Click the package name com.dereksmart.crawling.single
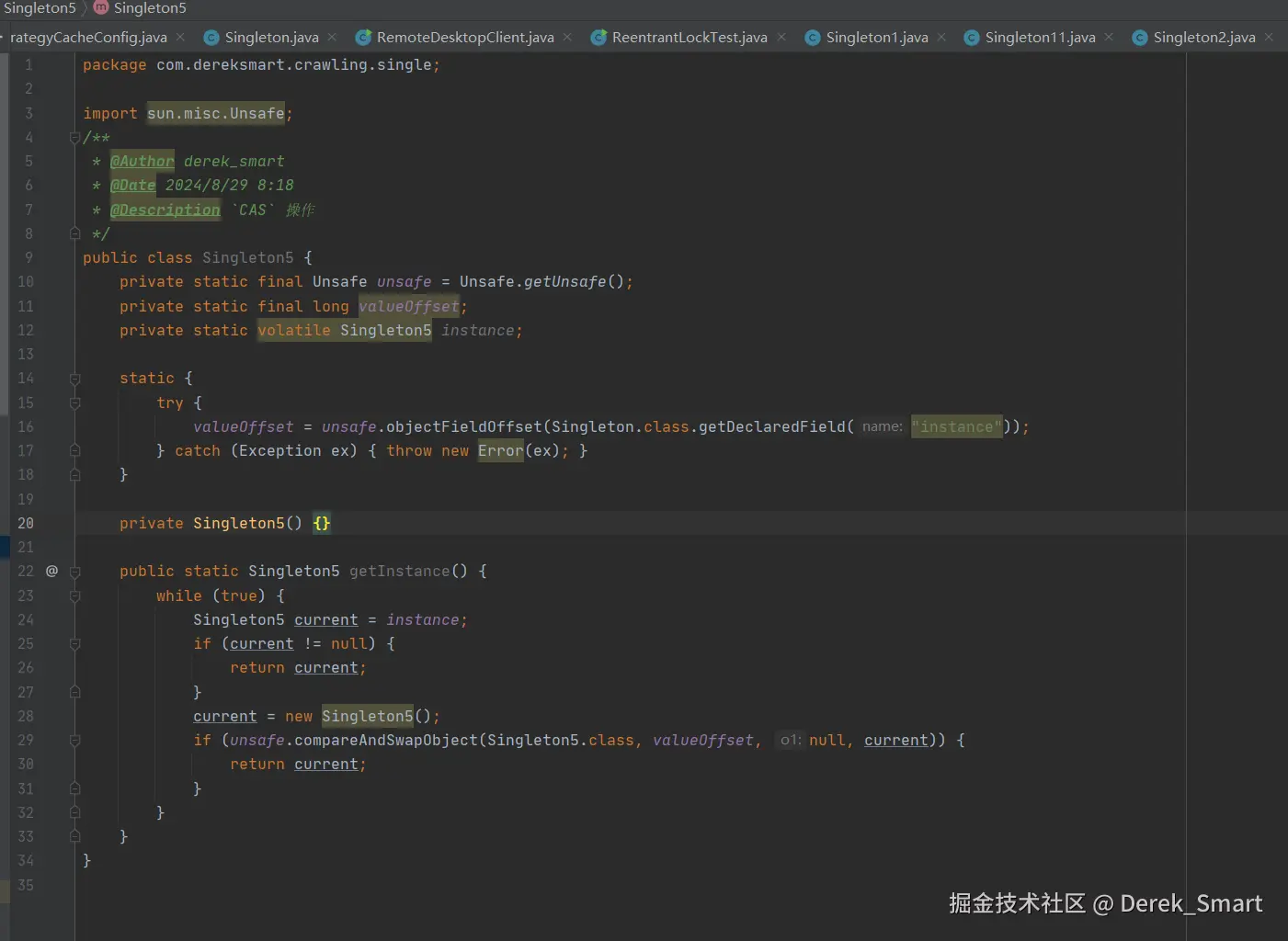Screen dimensions: 1288x941 point(294,64)
